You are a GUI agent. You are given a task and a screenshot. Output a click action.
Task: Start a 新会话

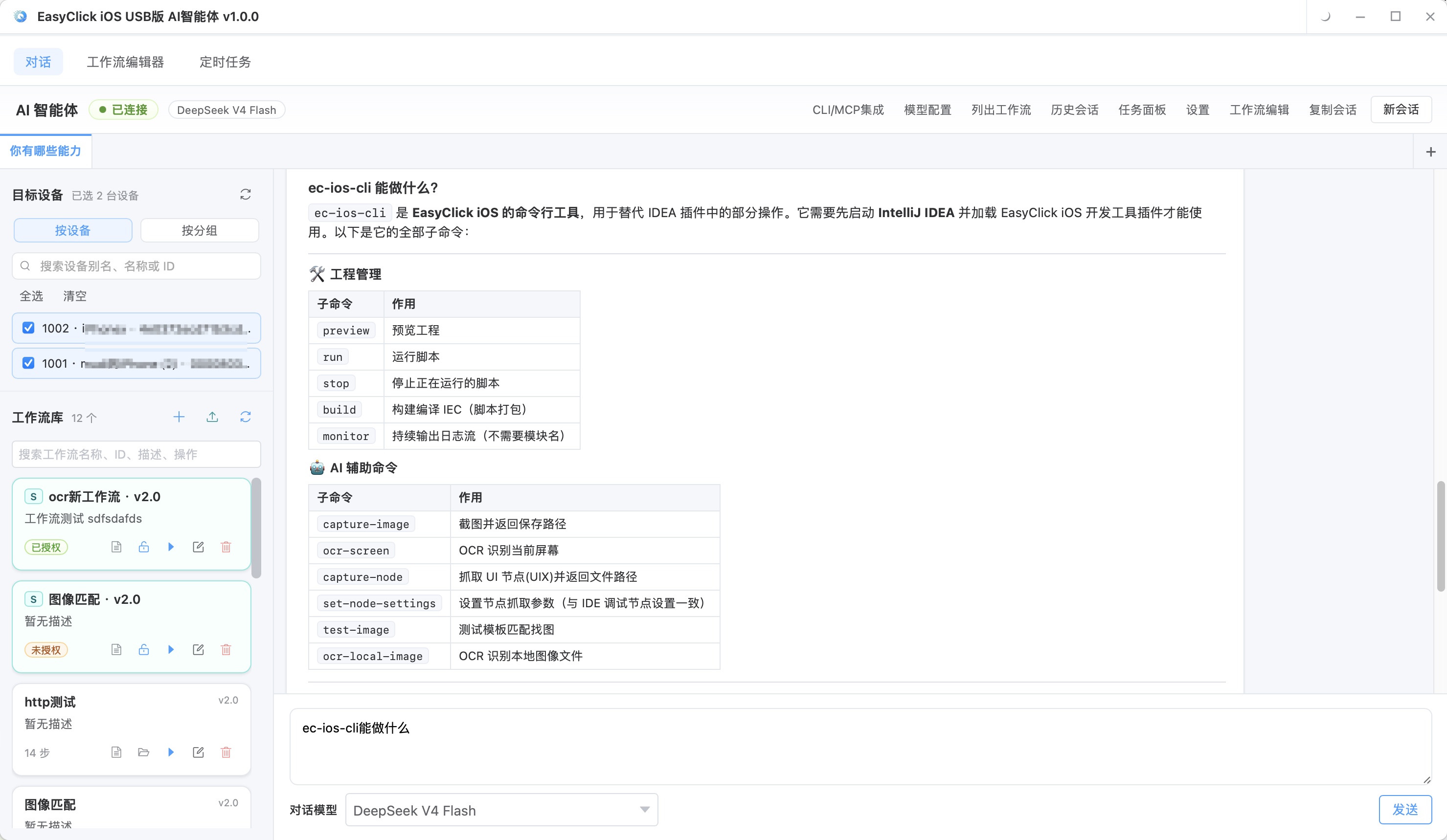click(x=1401, y=110)
